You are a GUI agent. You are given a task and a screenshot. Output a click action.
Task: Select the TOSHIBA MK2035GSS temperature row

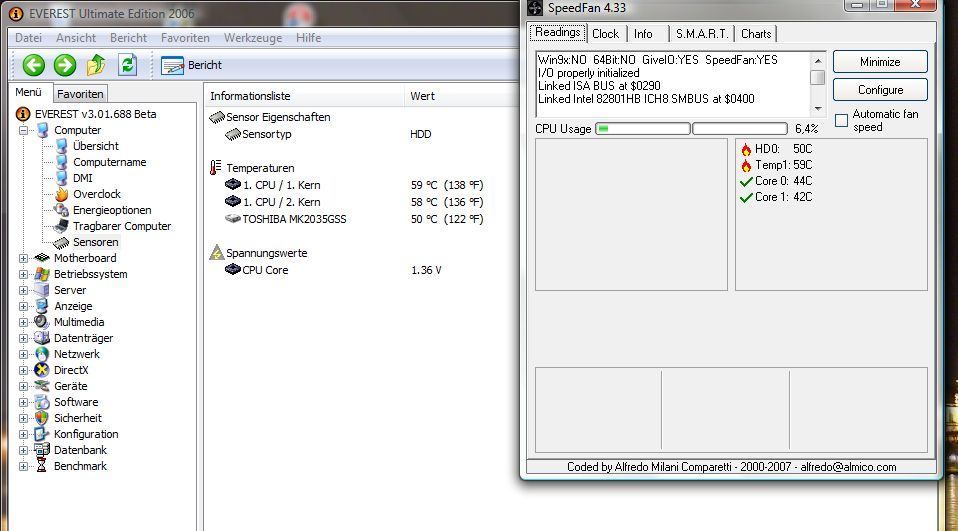point(354,219)
